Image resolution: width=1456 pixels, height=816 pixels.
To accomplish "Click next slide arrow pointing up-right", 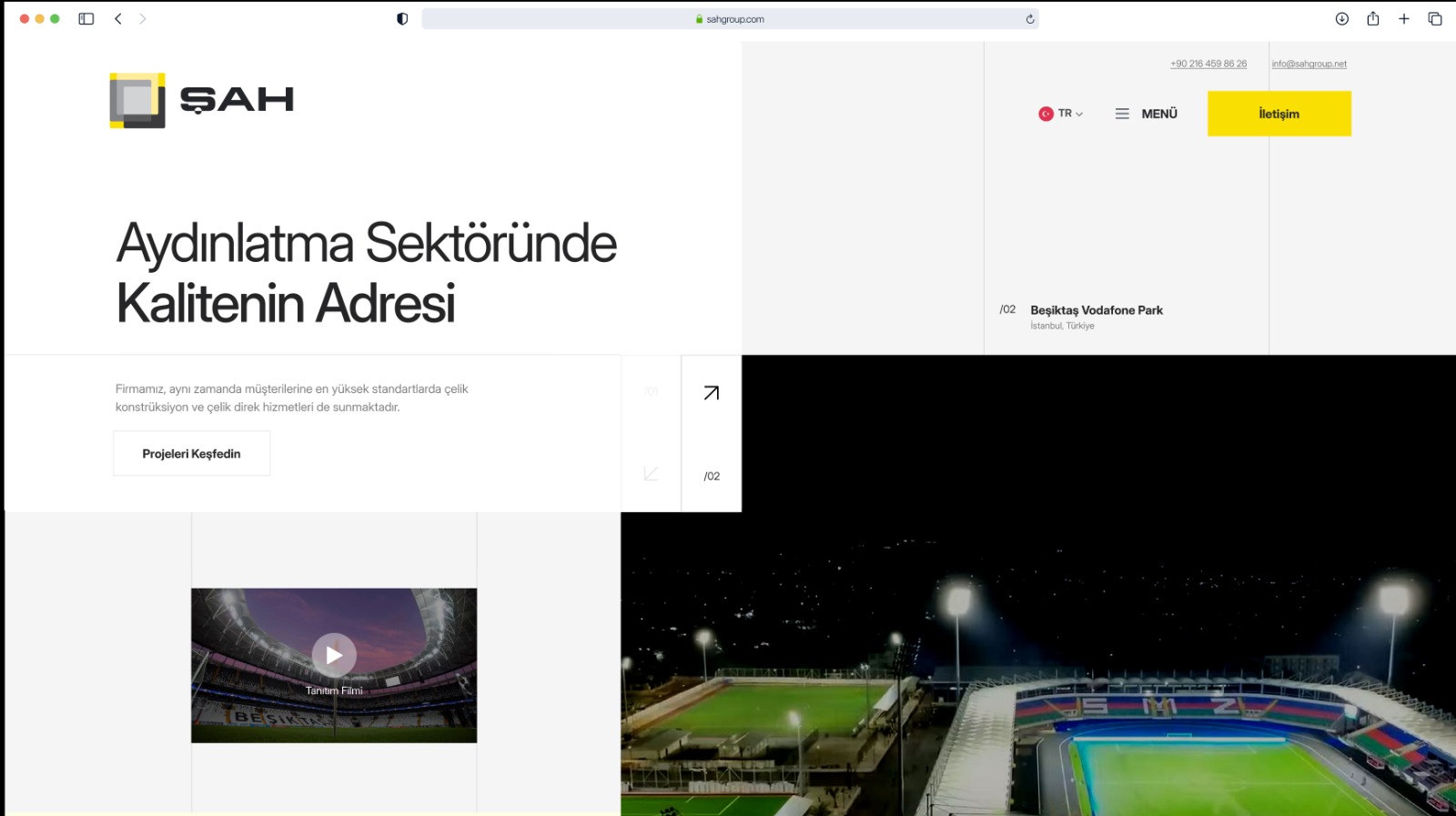I will [712, 393].
